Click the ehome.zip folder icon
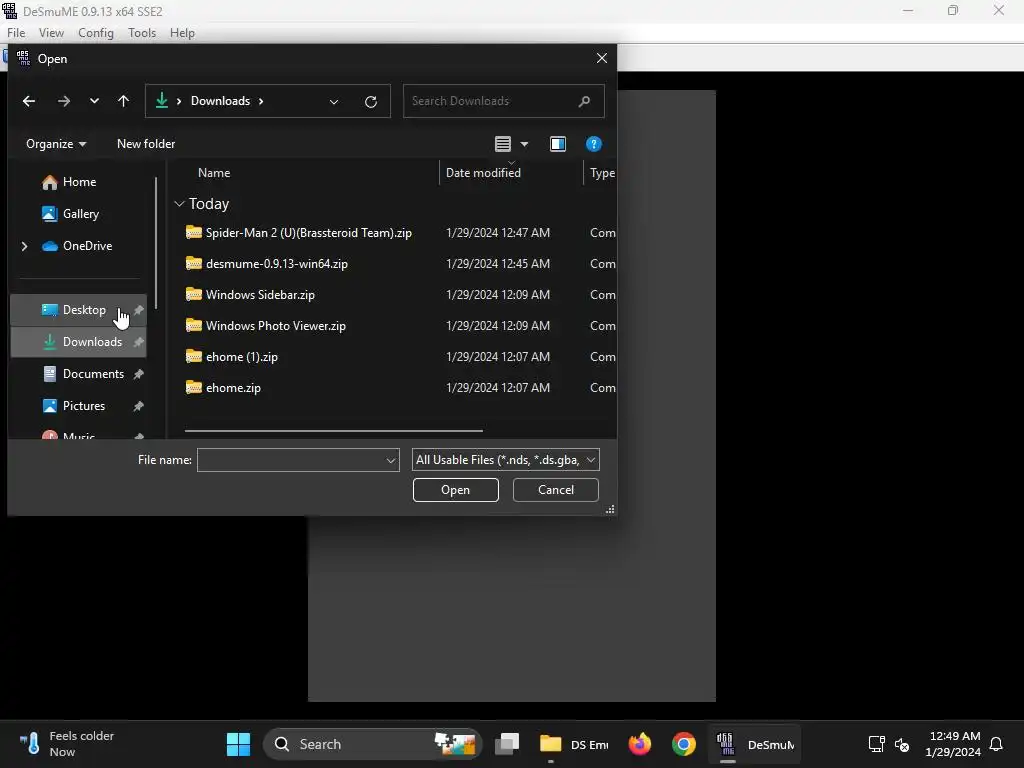Viewport: 1024px width, 768px height. tap(194, 387)
